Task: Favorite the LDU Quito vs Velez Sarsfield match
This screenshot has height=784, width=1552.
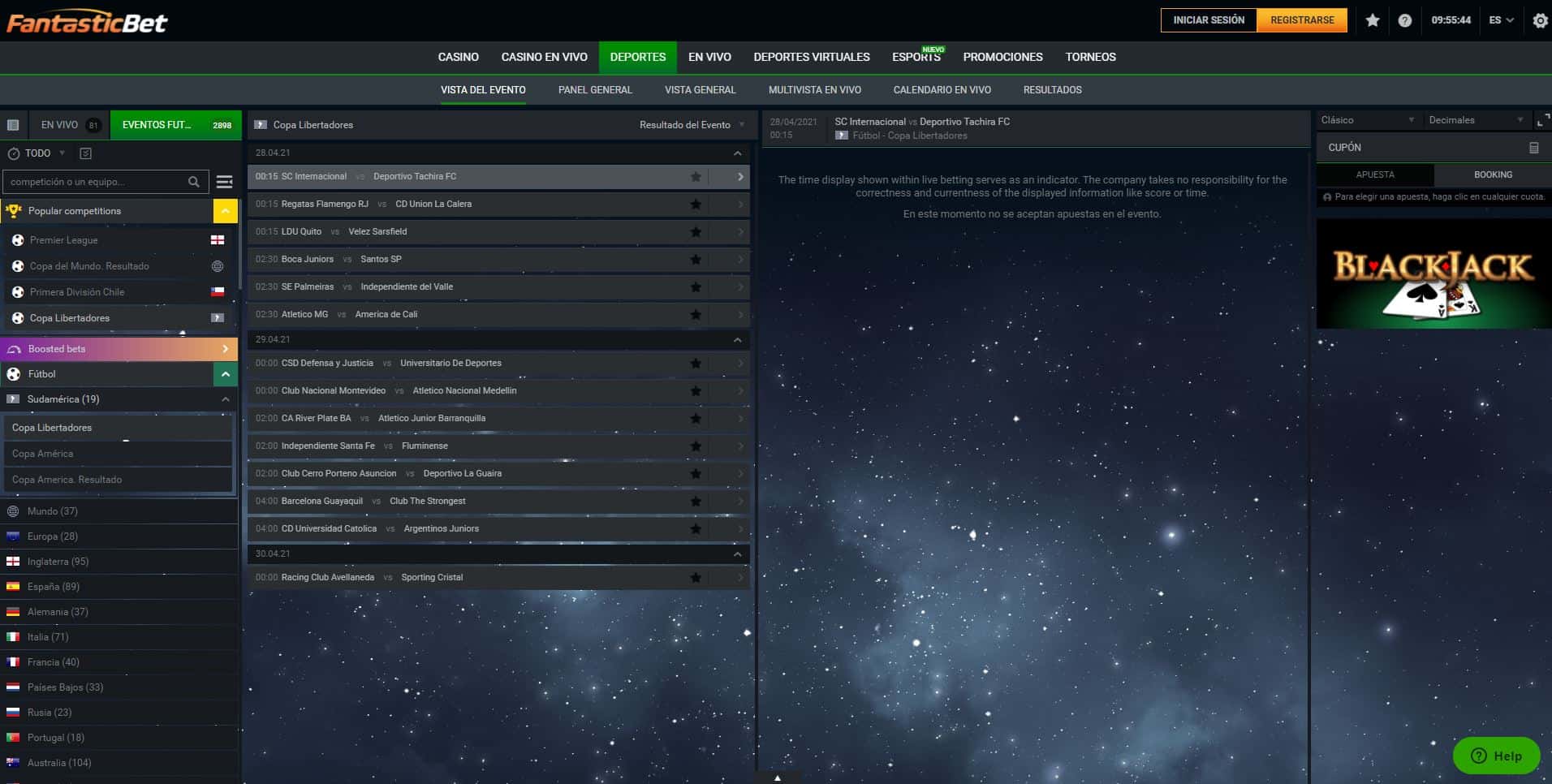Action: coord(696,232)
